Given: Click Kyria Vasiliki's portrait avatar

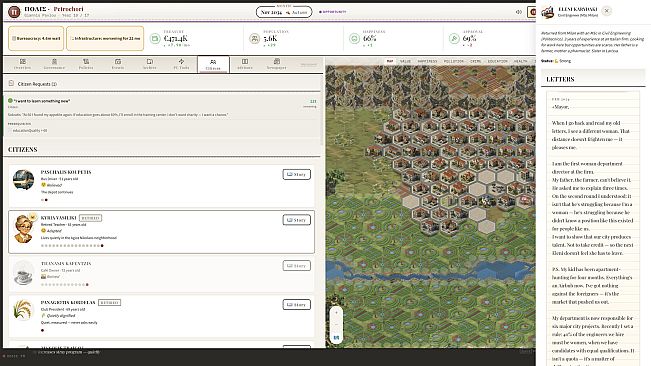Looking at the screenshot, I should click(x=24, y=228).
